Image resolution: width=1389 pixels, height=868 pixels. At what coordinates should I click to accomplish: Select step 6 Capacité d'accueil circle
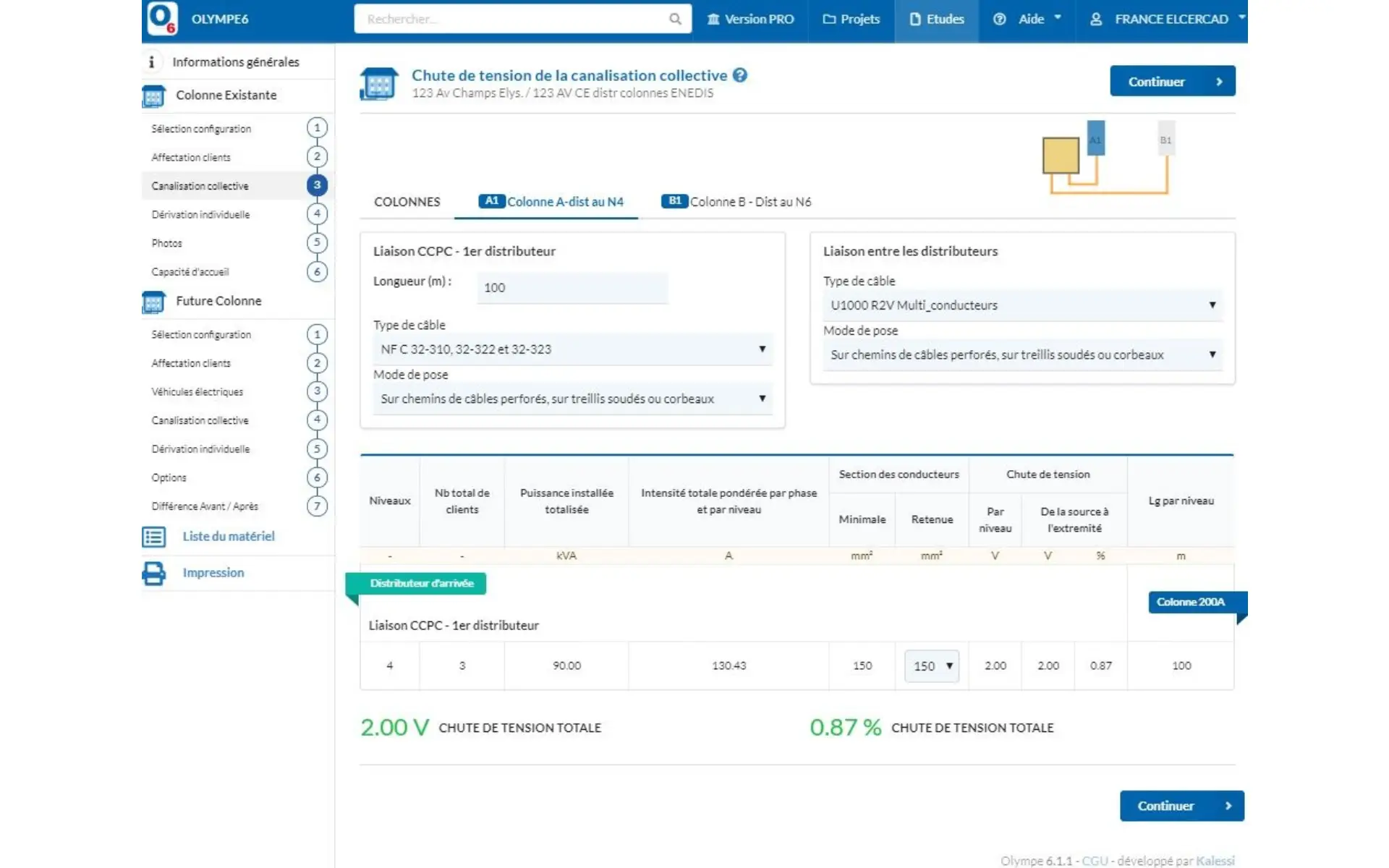317,272
